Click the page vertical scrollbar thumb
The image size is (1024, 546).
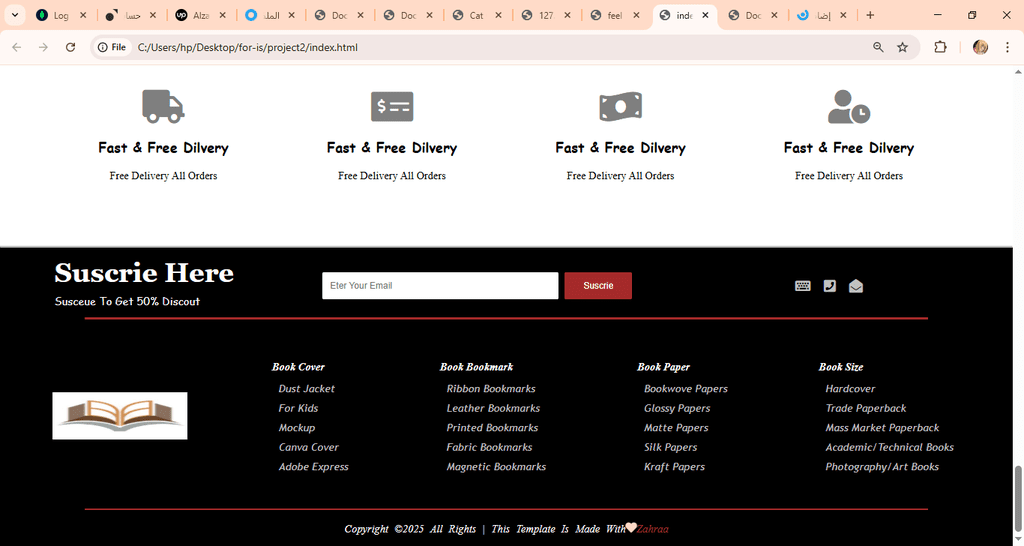(1017, 498)
